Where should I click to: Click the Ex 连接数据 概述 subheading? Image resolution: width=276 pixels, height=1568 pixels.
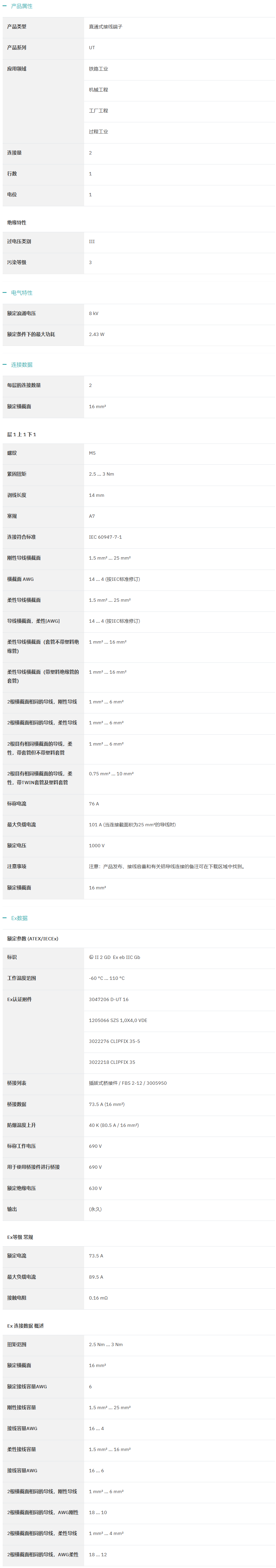(26, 1326)
